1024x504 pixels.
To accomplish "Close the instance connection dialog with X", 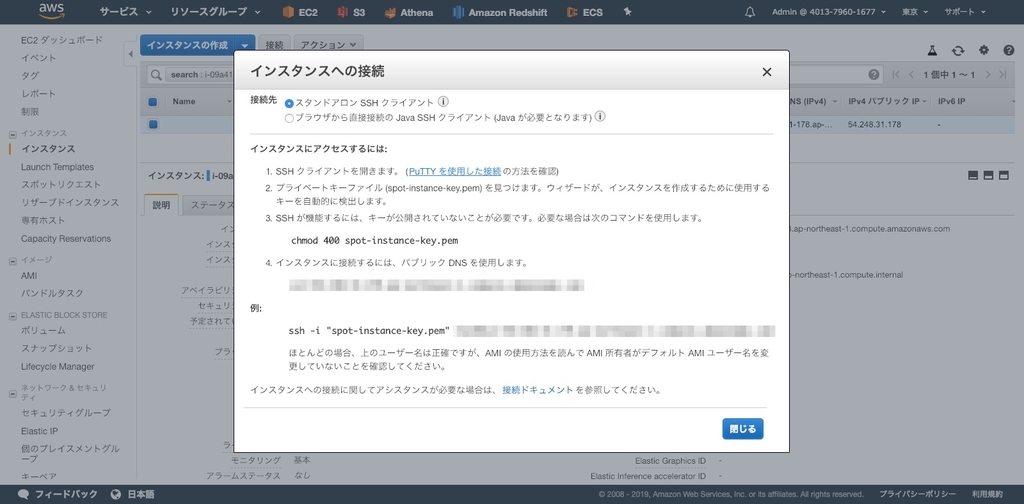I will point(767,72).
